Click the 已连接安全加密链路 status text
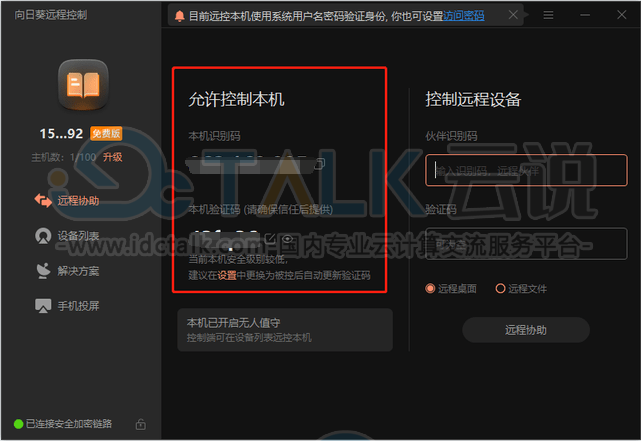Viewport: 641px width, 441px height. tap(69, 424)
